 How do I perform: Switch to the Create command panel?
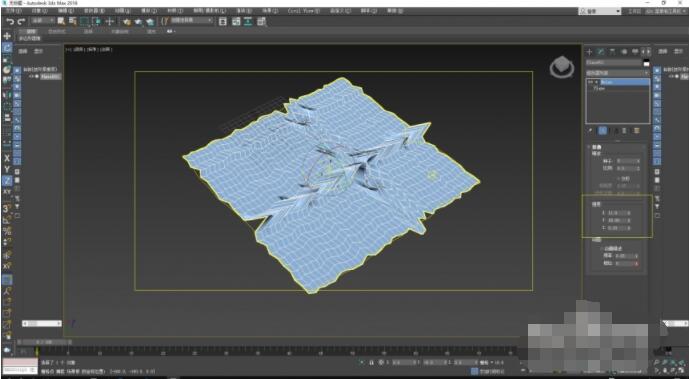tap(590, 52)
